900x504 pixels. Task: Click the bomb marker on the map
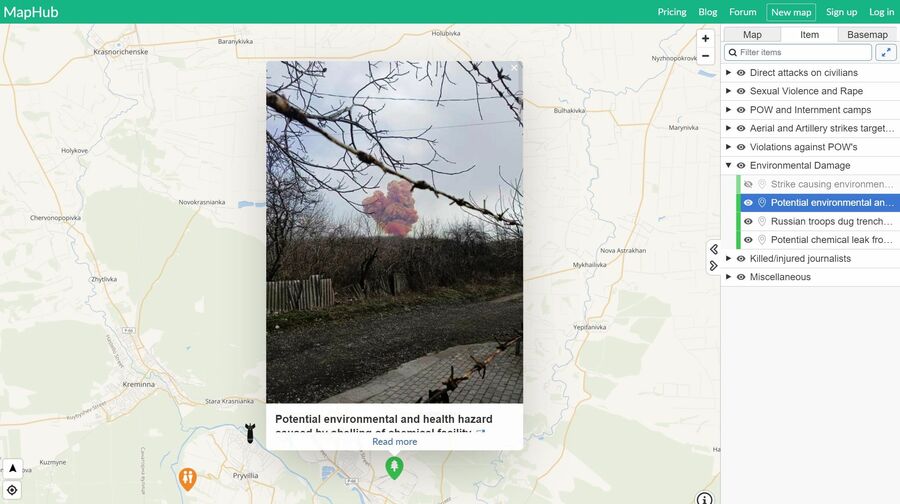(250, 433)
